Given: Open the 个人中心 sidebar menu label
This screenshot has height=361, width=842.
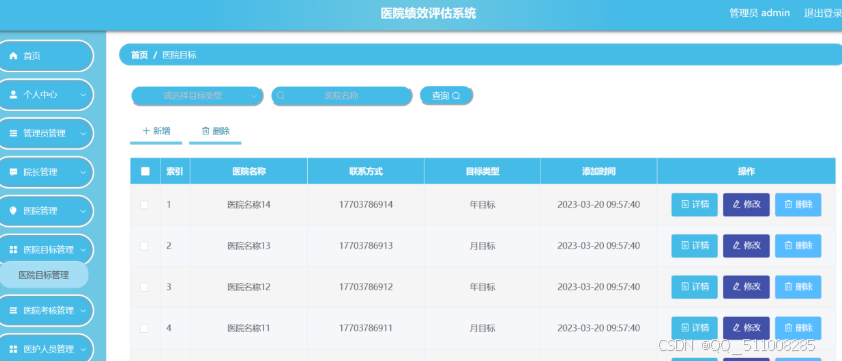Looking at the screenshot, I should tap(40, 95).
